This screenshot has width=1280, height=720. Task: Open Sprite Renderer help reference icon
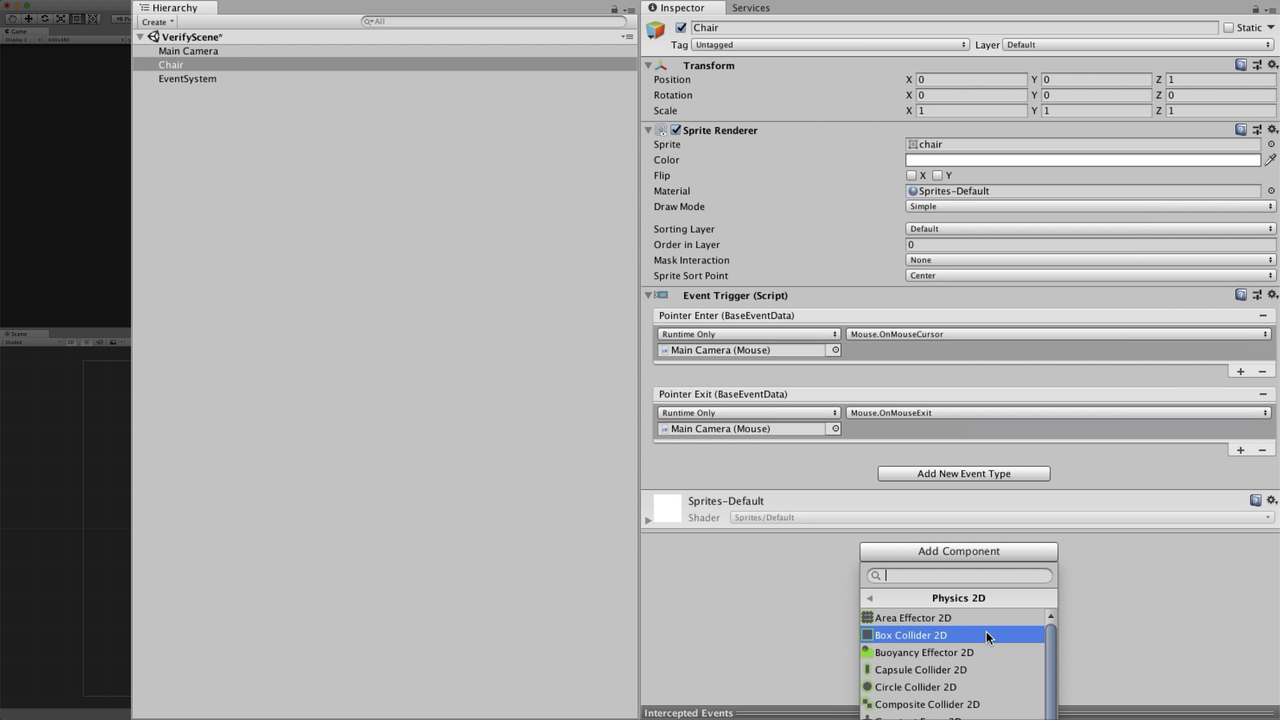1241,130
